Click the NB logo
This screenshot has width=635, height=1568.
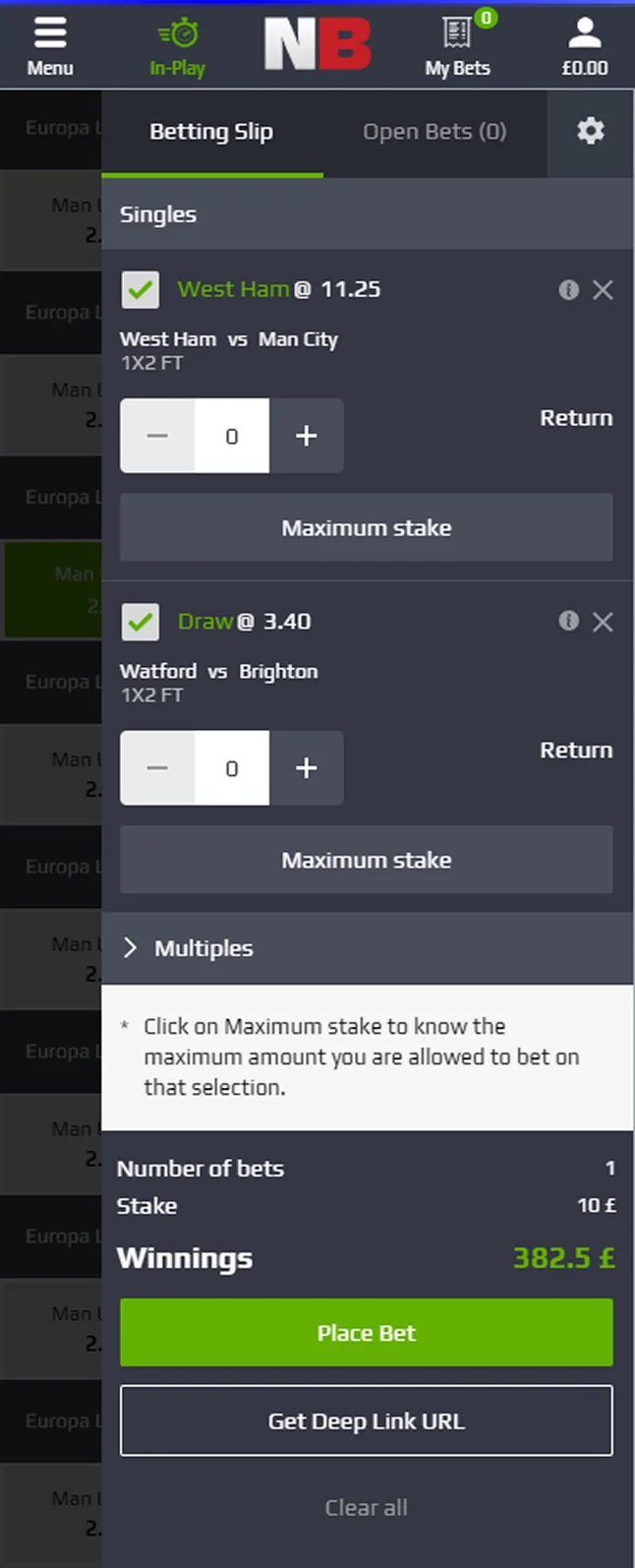tap(317, 45)
